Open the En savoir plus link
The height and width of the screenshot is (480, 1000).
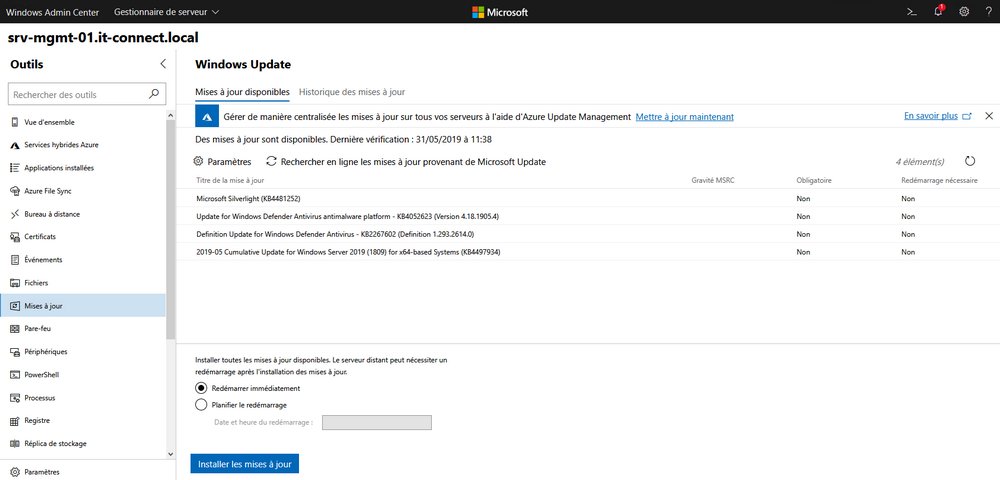pyautogui.click(x=931, y=116)
